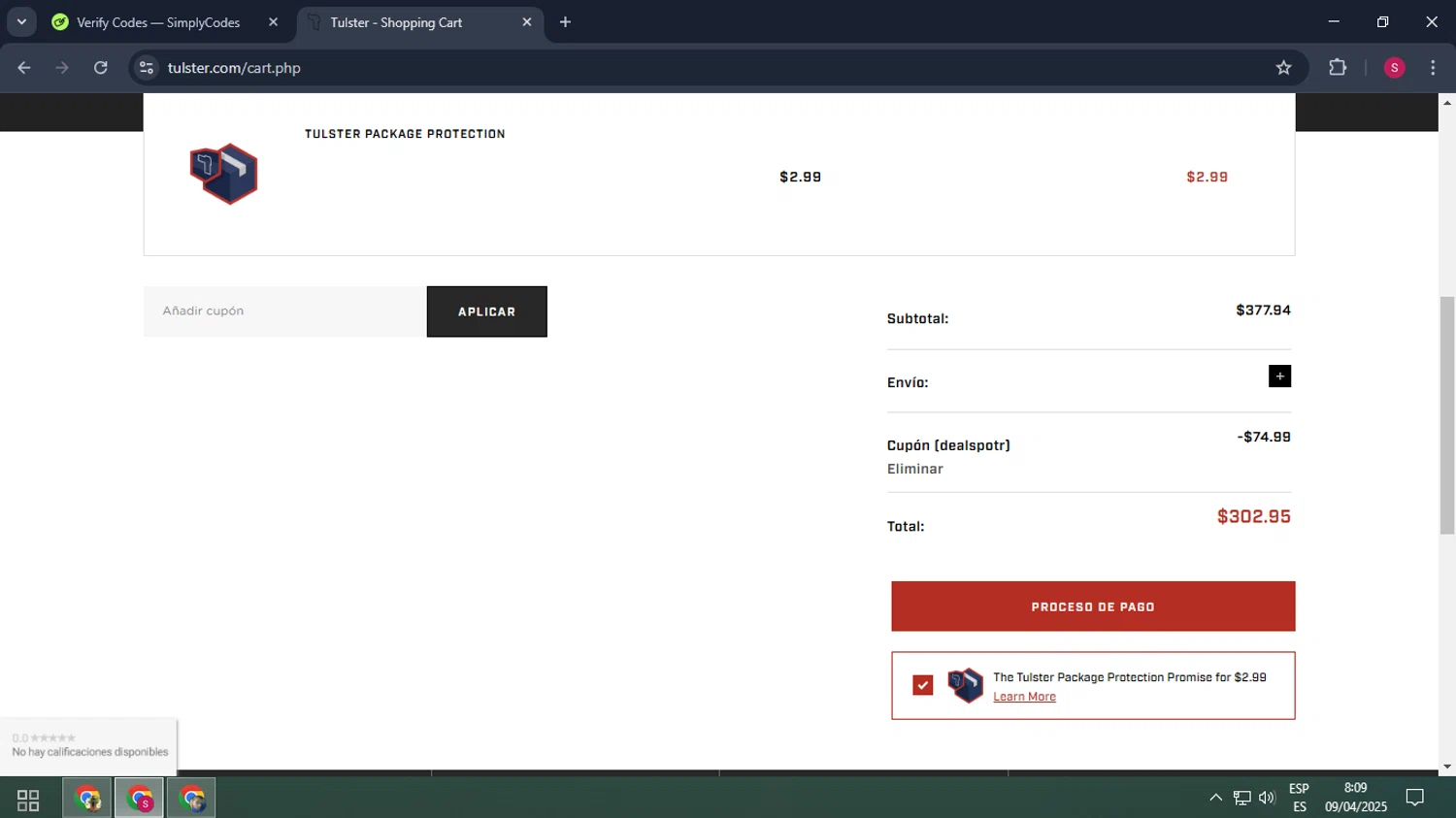Select the Tulster - Shopping Cart tab
The image size is (1456, 818).
point(396,22)
